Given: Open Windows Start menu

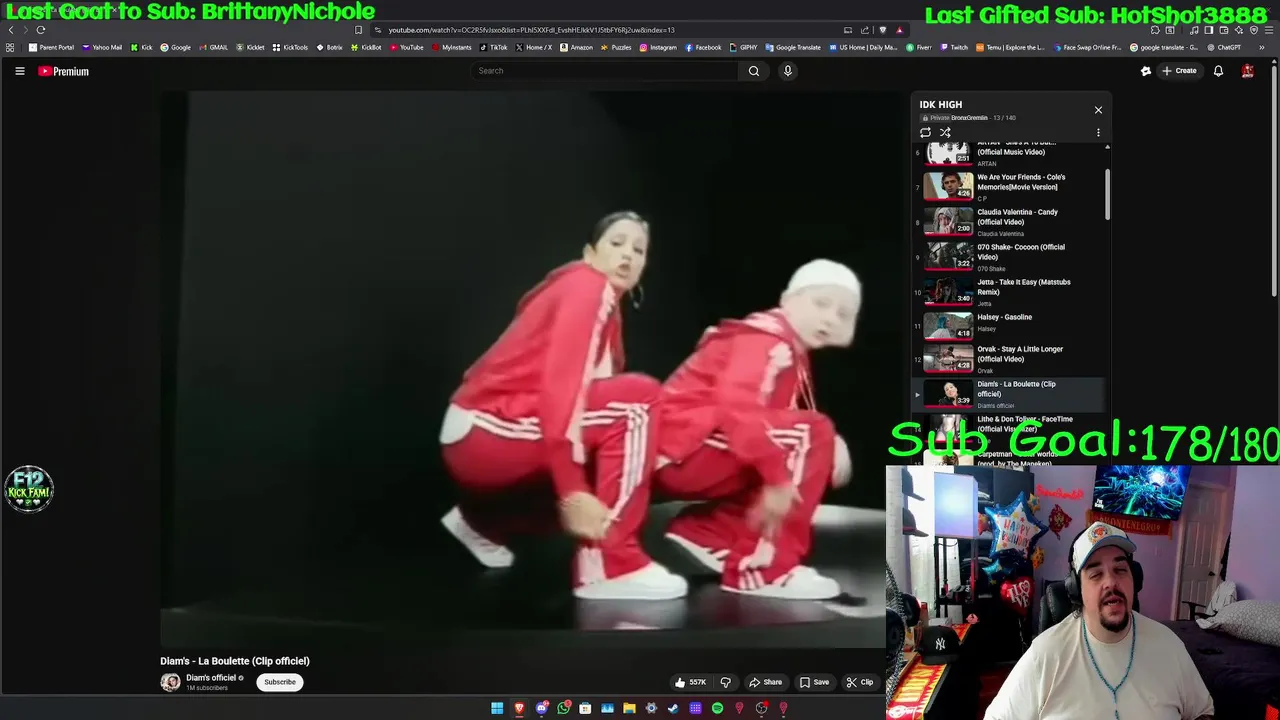Looking at the screenshot, I should click(x=497, y=708).
